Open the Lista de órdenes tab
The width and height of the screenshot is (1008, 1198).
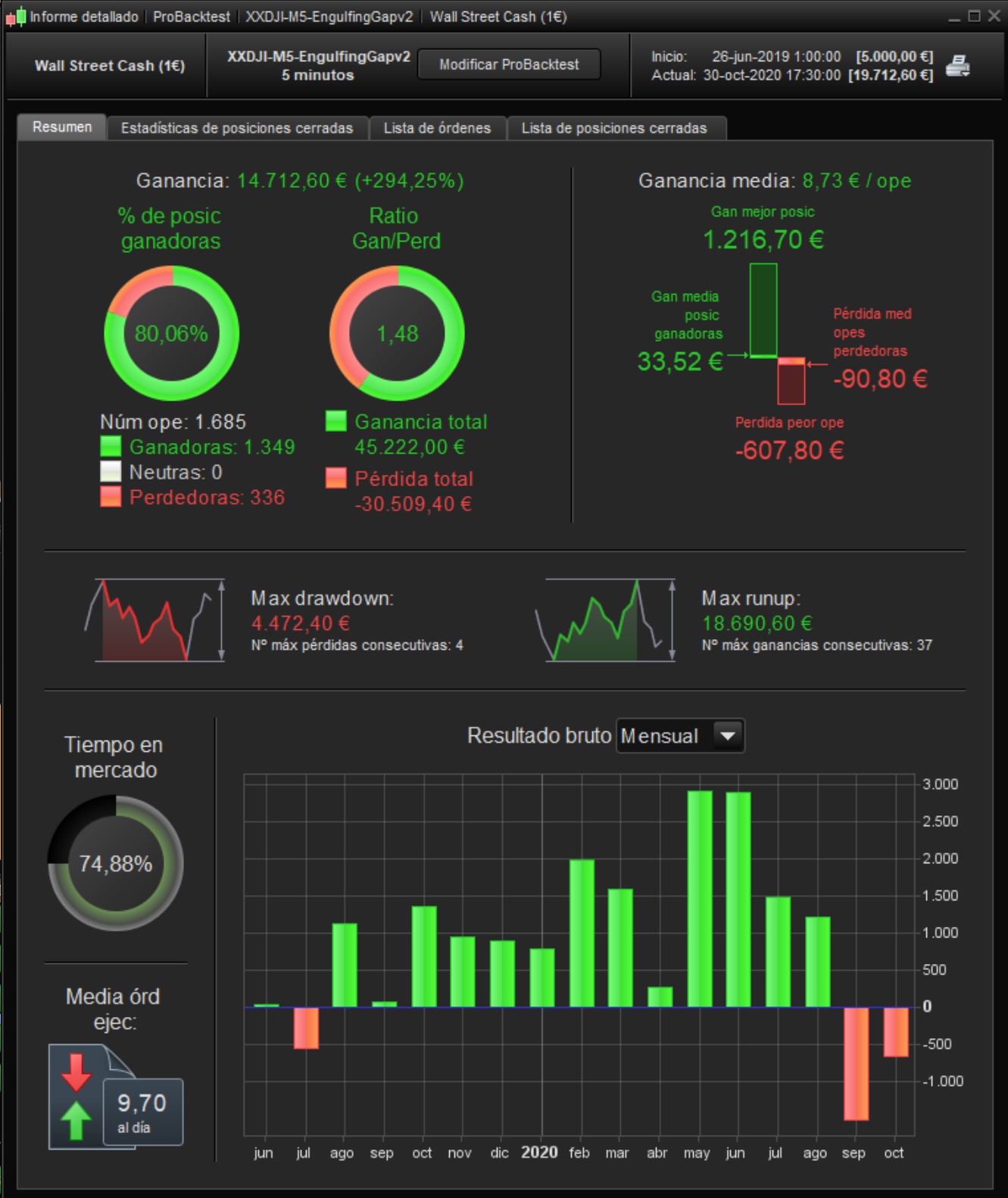[x=437, y=128]
